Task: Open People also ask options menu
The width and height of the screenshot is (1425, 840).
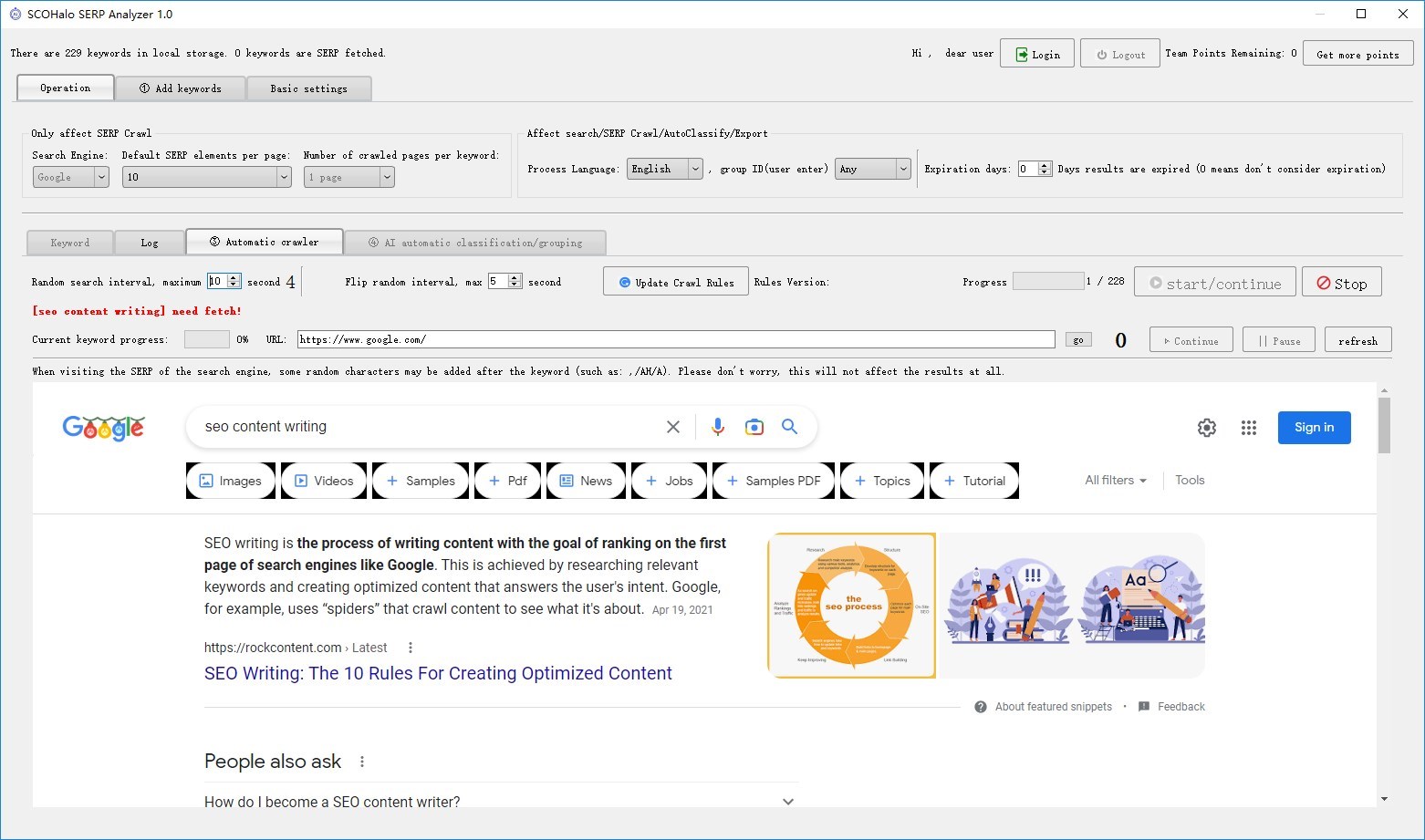Action: tap(362, 762)
